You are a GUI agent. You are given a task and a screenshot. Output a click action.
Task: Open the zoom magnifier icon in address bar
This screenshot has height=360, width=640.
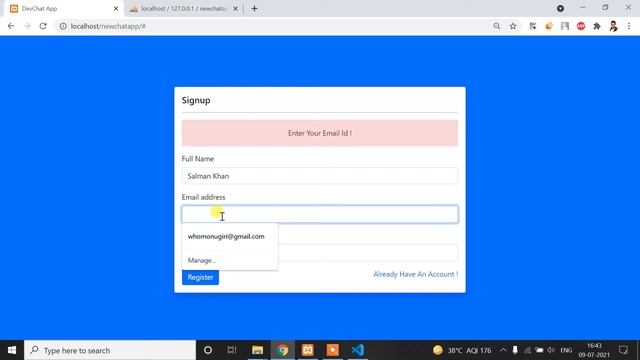[496, 26]
